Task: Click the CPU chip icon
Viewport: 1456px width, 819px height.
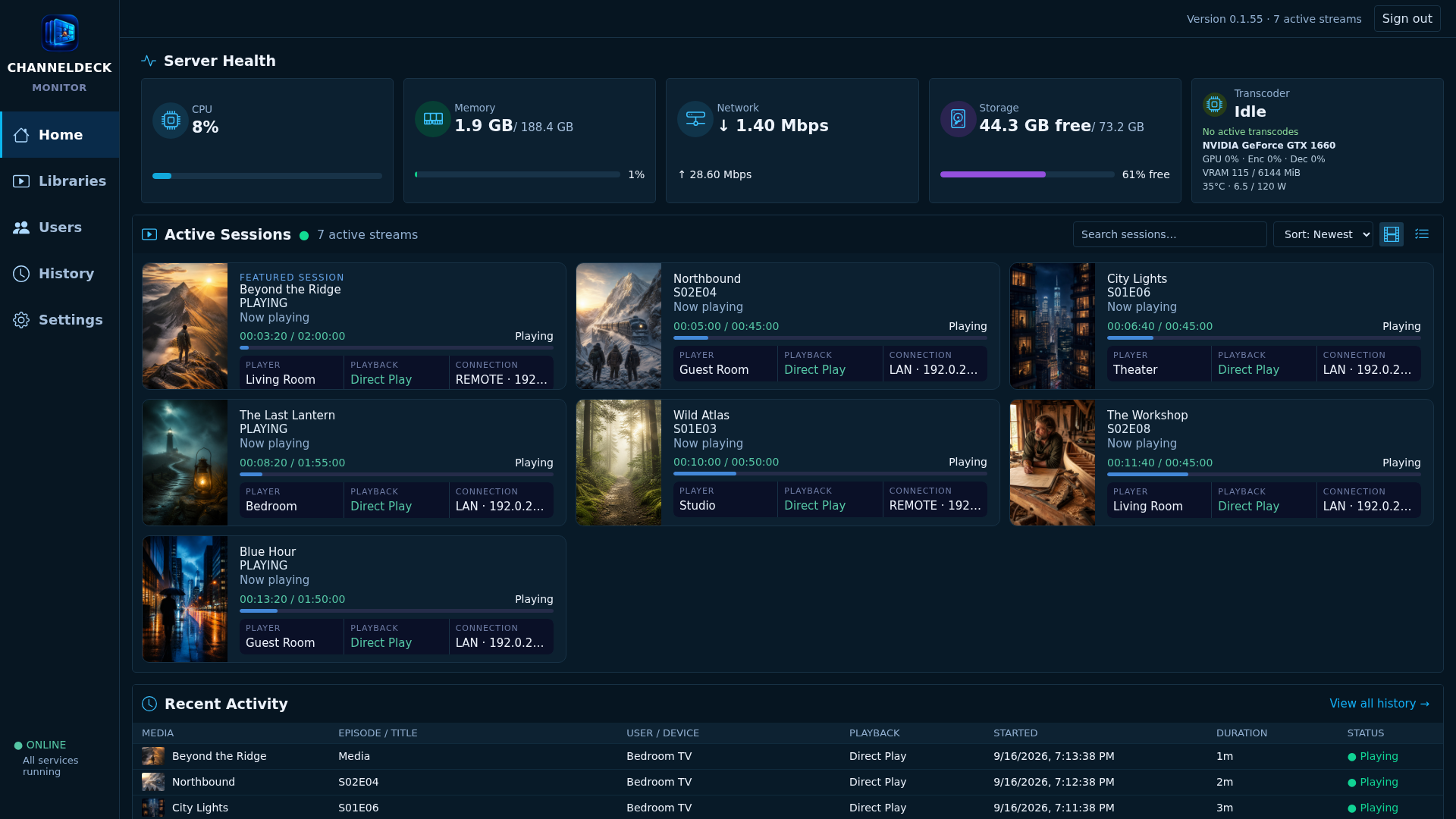Action: tap(171, 120)
